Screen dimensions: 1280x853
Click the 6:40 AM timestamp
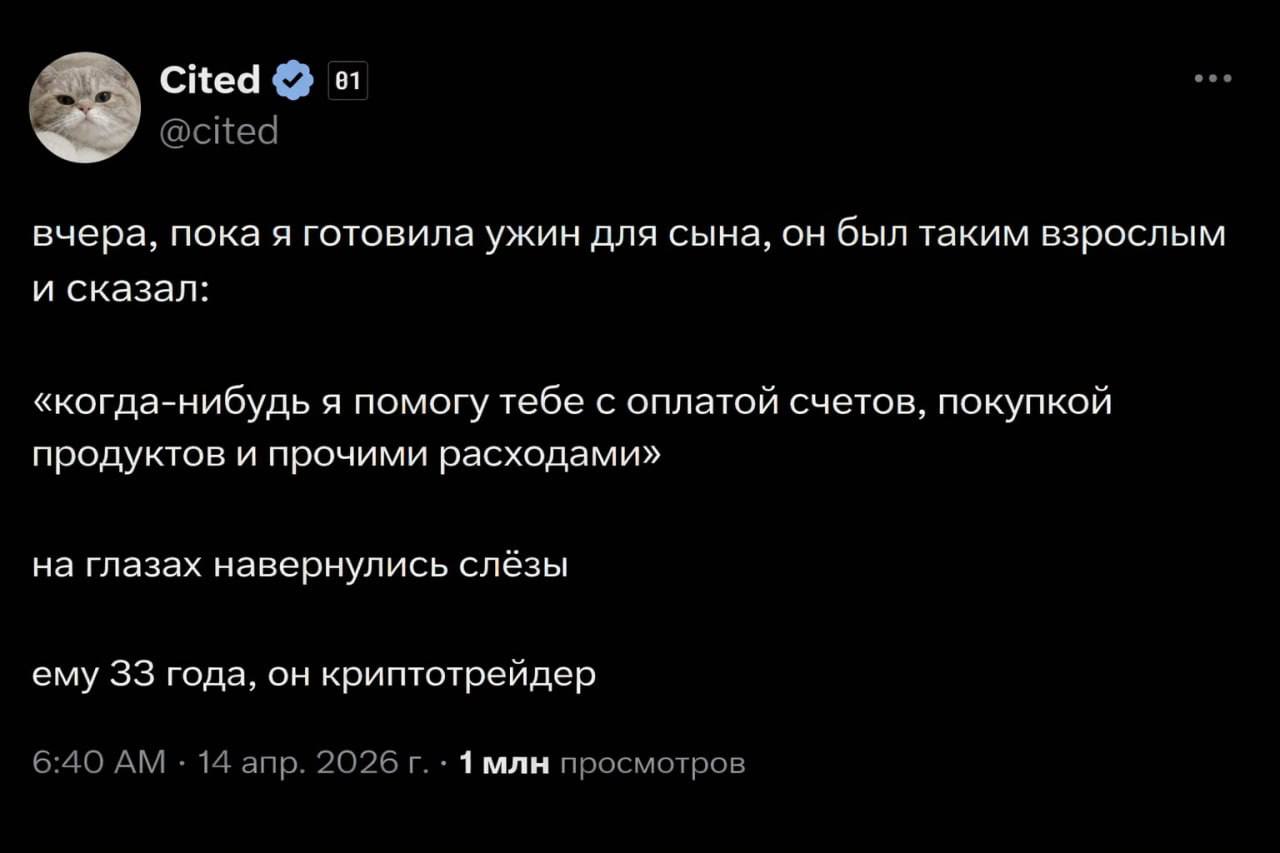tap(99, 764)
